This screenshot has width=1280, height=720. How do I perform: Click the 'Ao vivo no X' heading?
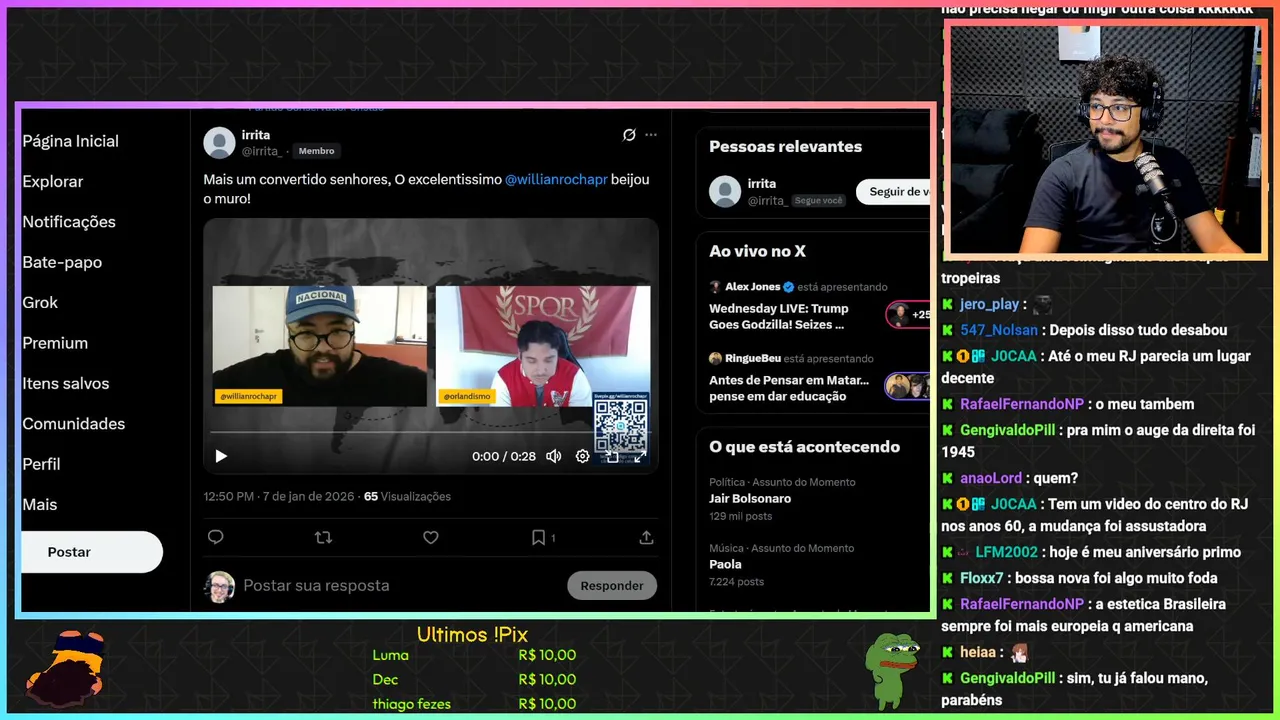(757, 251)
